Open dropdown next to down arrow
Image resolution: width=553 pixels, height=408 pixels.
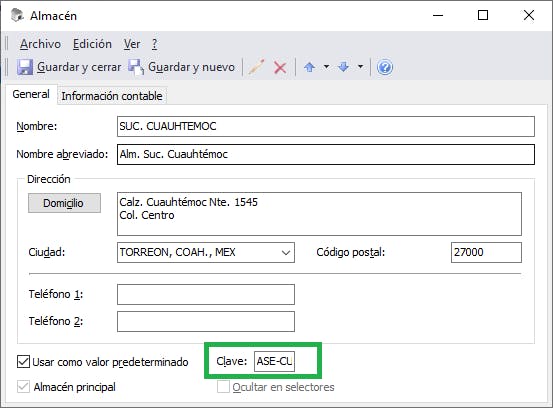360,66
